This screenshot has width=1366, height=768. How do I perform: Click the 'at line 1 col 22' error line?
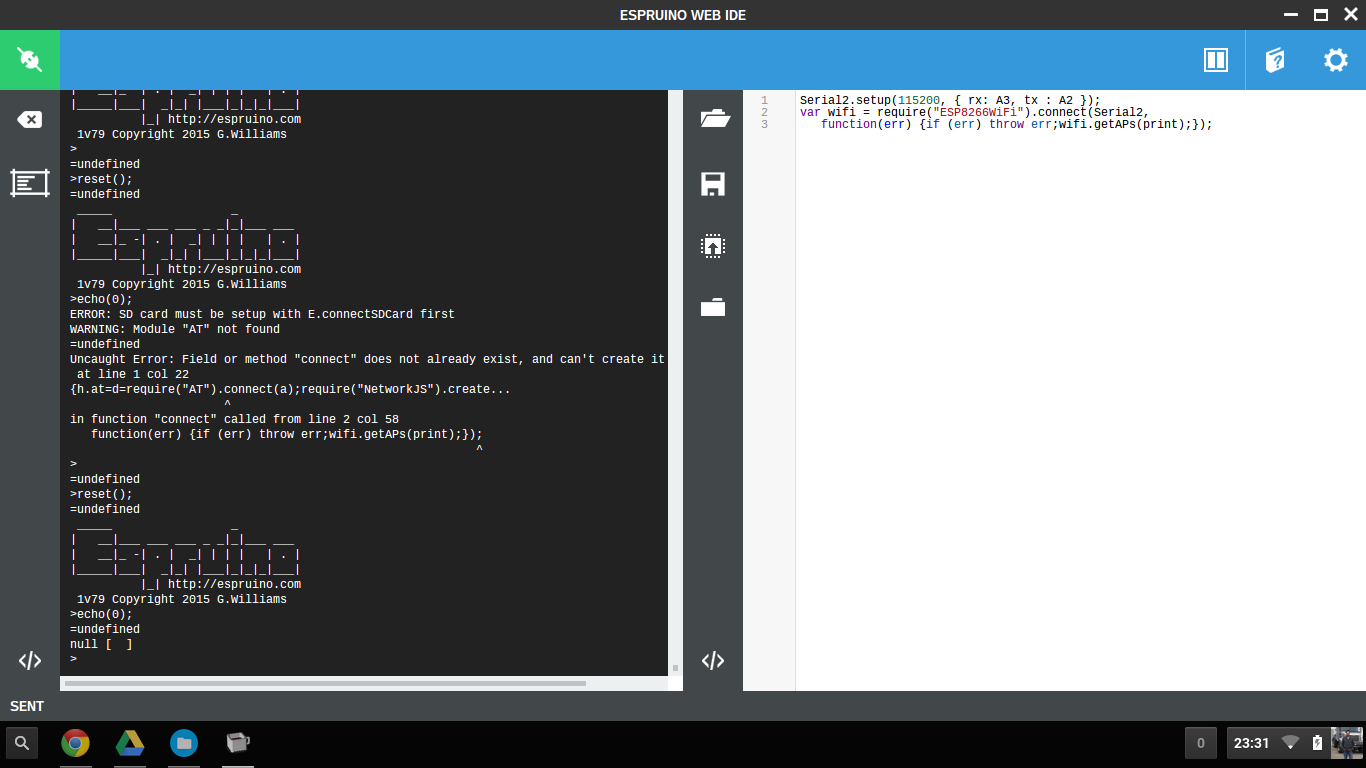133,374
